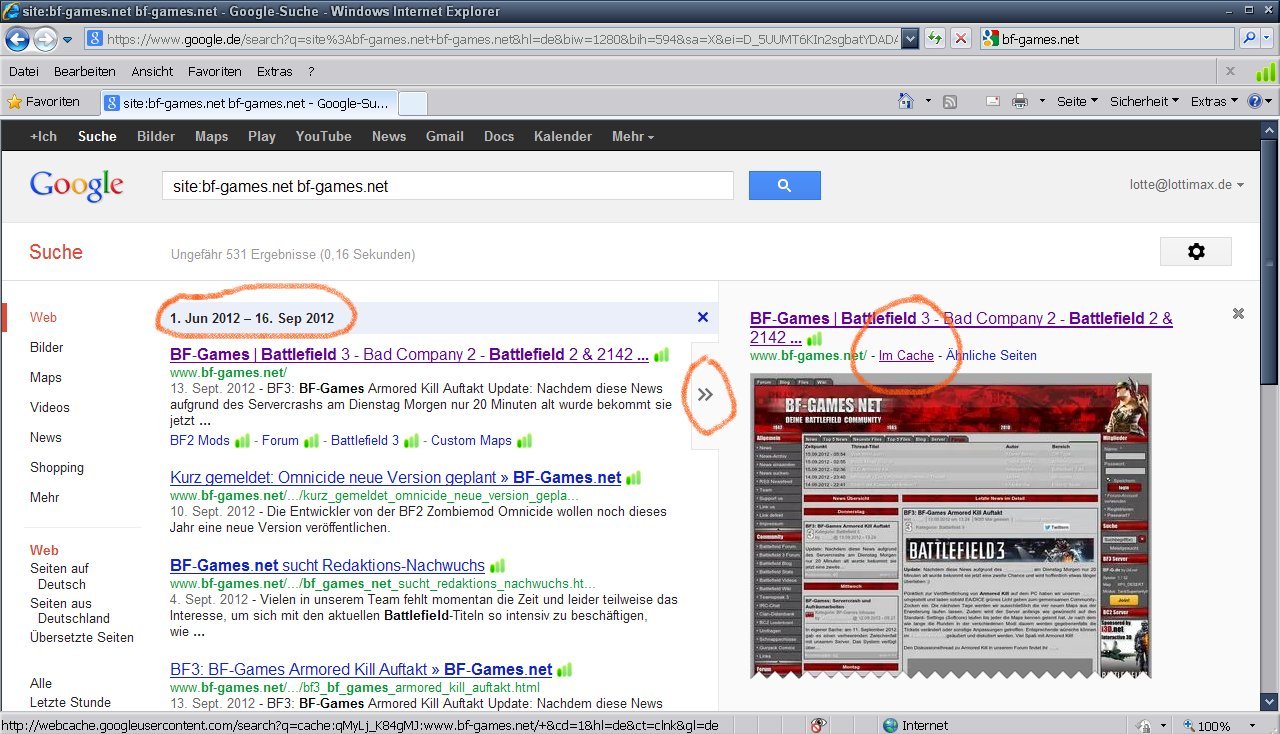Click the double-arrow preview expander

[705, 394]
